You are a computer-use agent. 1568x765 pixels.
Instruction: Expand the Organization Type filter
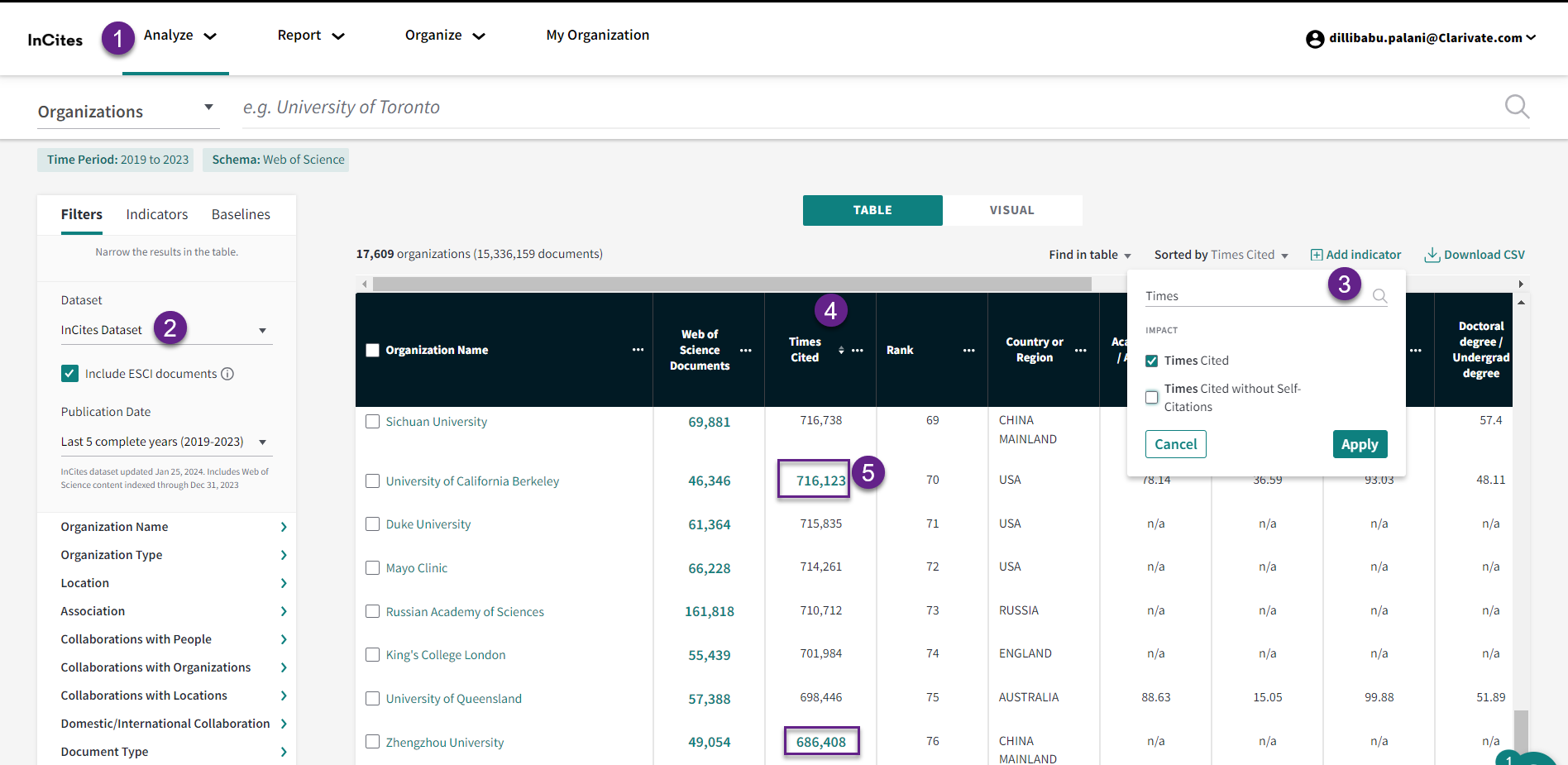pyautogui.click(x=174, y=555)
